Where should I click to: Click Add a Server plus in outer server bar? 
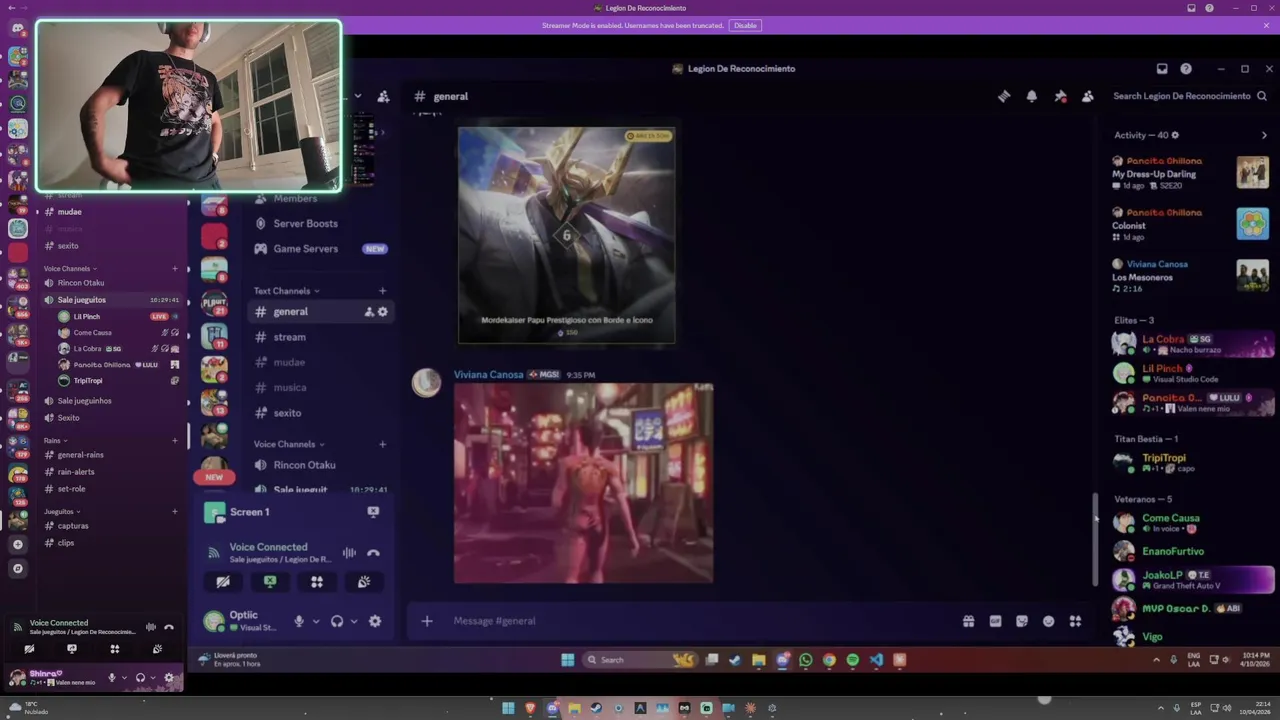[17, 545]
